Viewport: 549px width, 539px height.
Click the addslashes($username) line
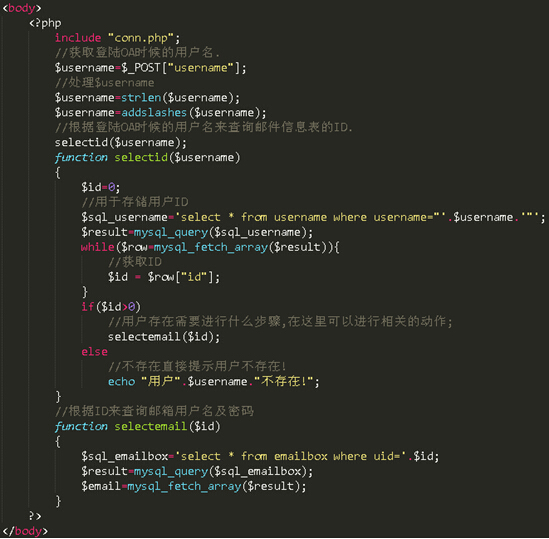coord(160,113)
